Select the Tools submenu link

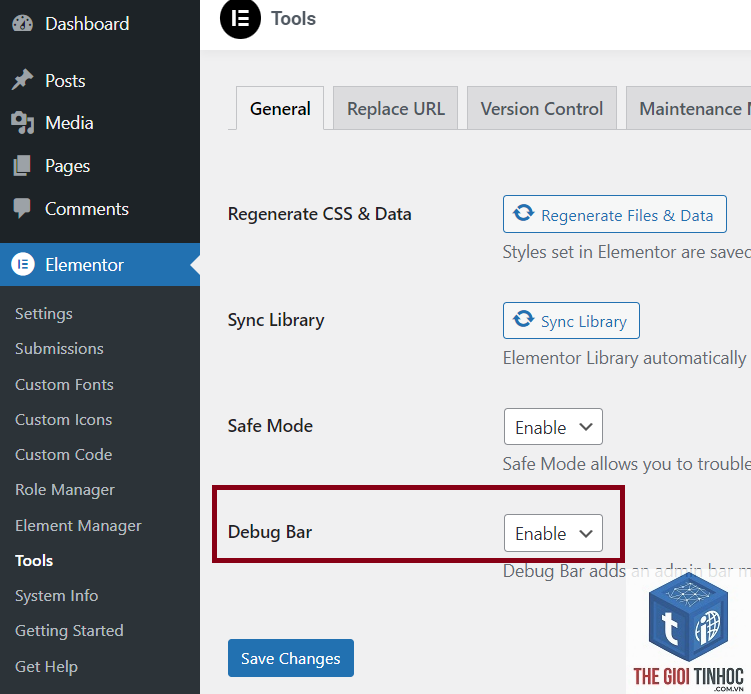34,560
